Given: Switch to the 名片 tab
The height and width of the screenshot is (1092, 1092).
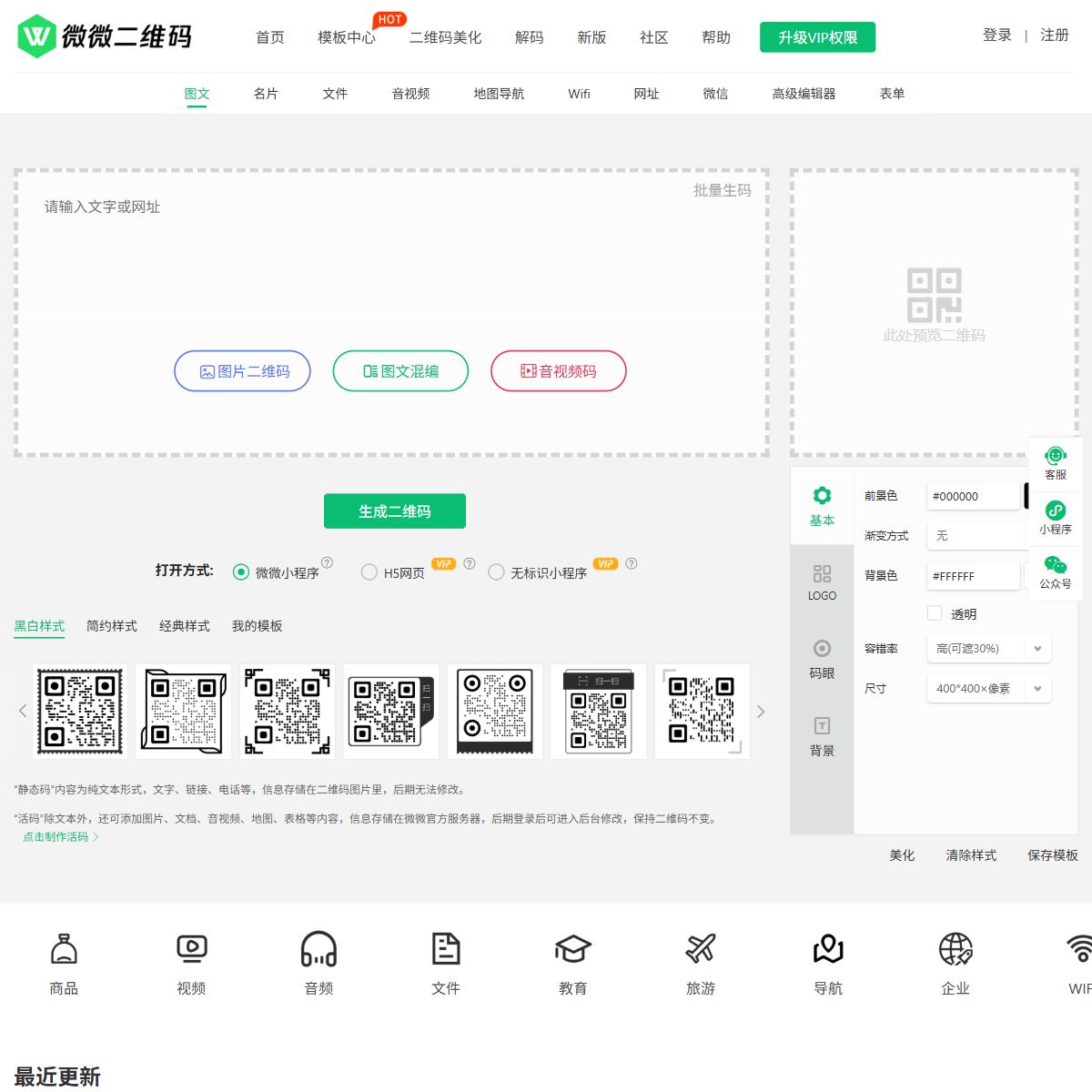Looking at the screenshot, I should point(266,94).
